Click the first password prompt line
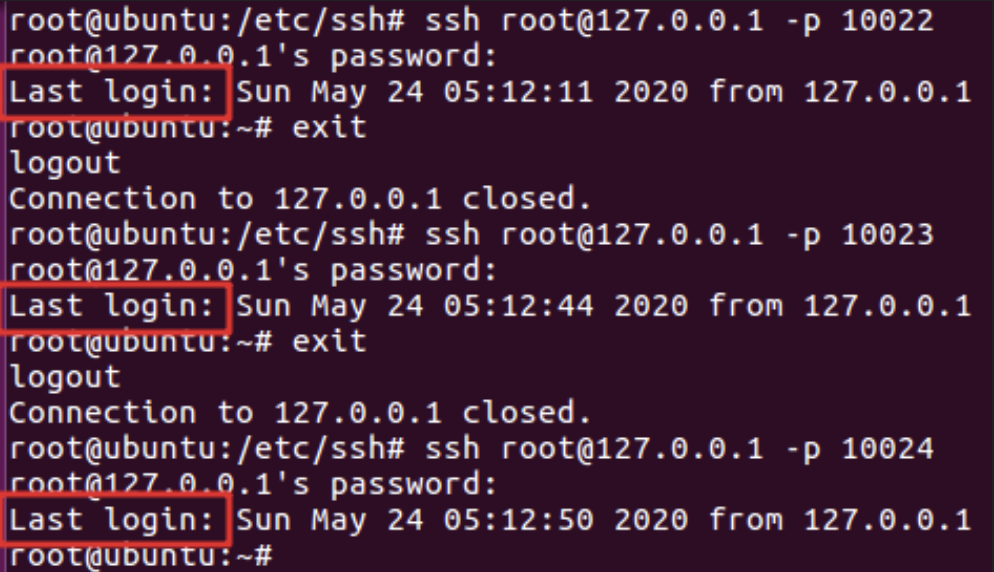 coord(253,56)
